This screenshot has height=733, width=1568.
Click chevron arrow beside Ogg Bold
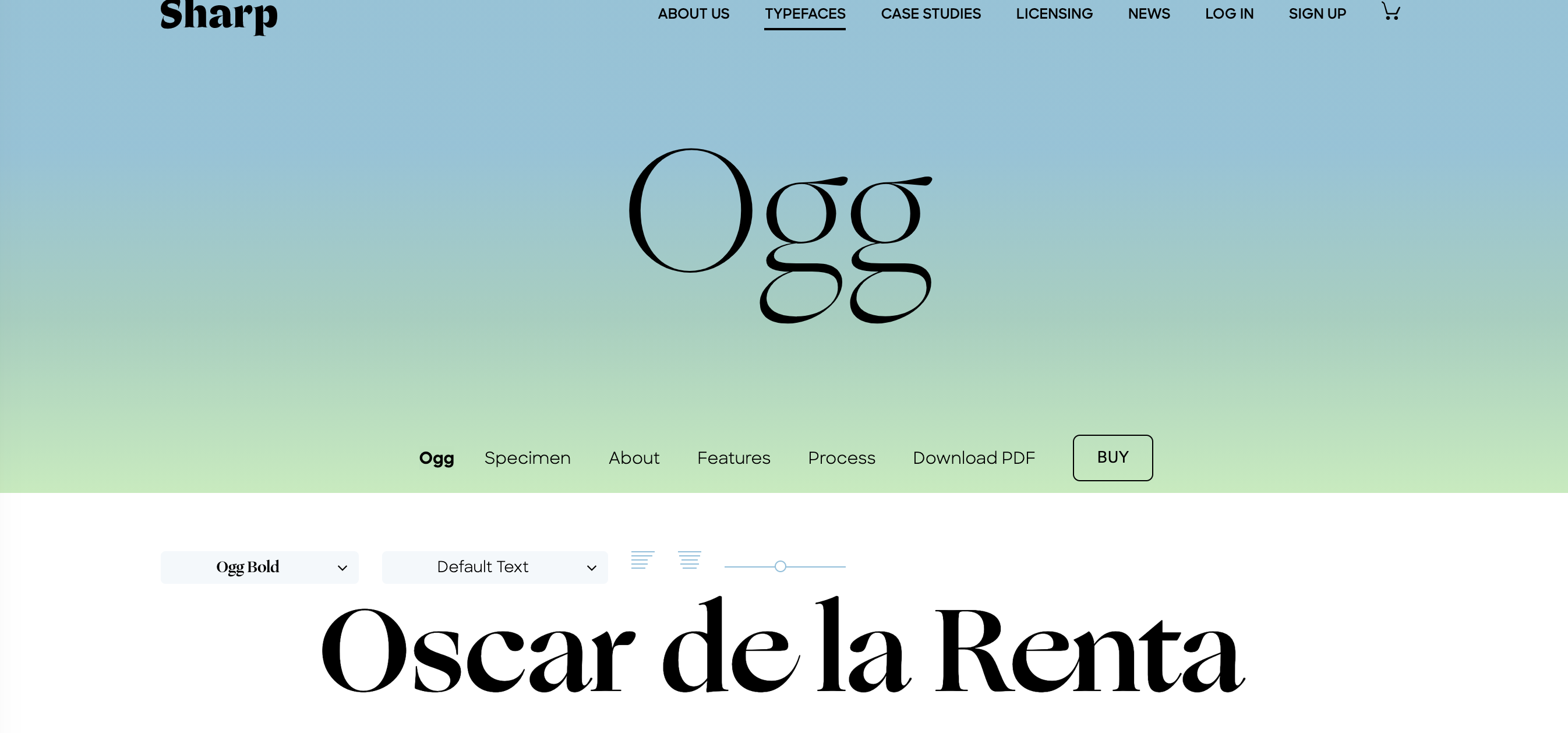pos(342,568)
